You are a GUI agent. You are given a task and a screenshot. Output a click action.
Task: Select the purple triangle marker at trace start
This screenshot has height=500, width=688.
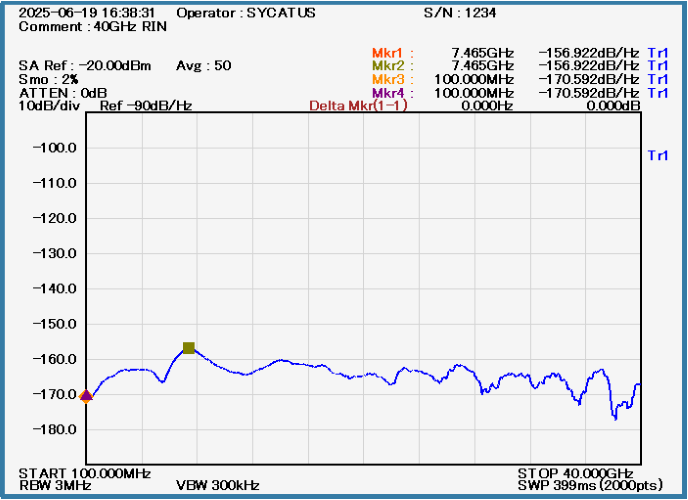[x=86, y=396]
